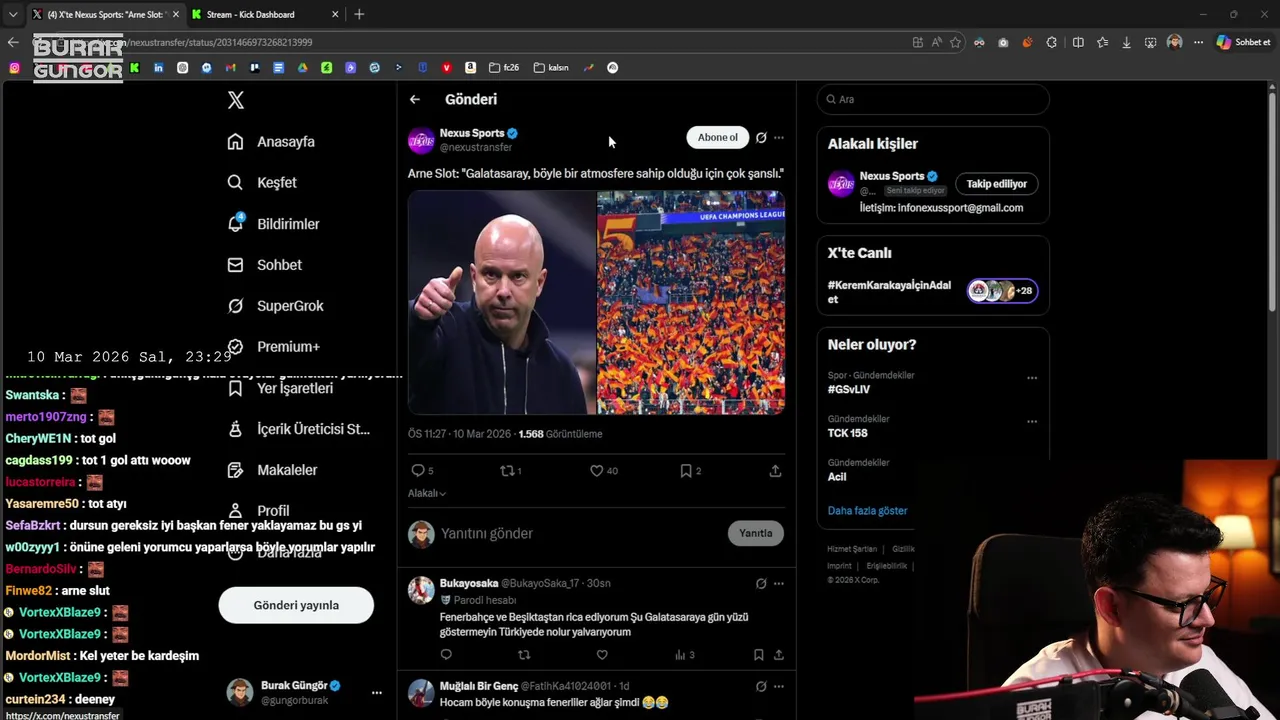Click the Gönderi yayınla button
The width and height of the screenshot is (1280, 720).
[296, 605]
